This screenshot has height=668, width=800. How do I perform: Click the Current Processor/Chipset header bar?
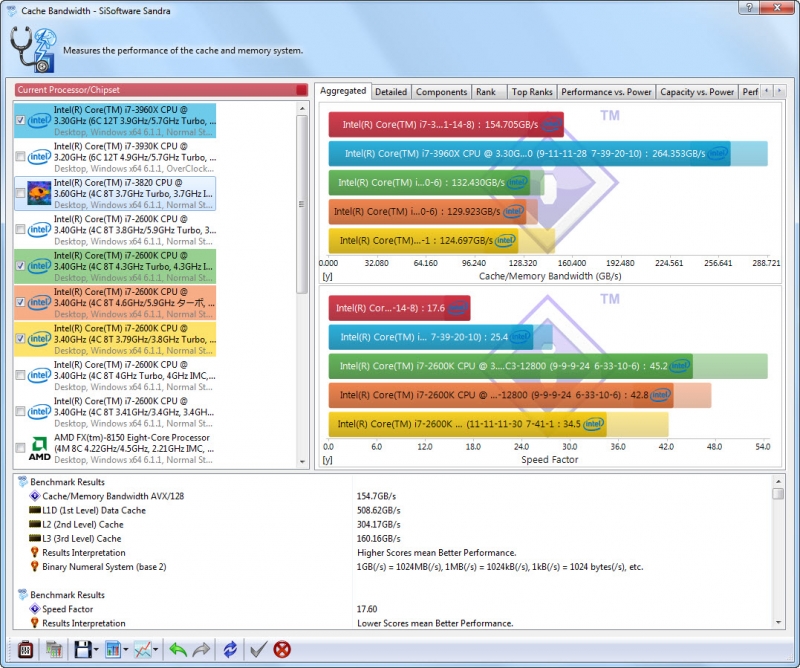[x=161, y=90]
